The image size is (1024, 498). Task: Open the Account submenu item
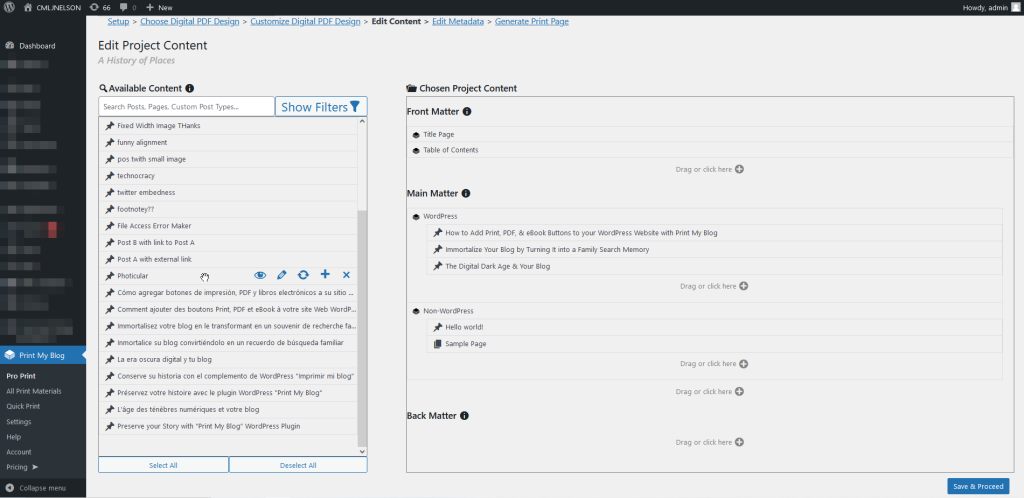coord(19,452)
